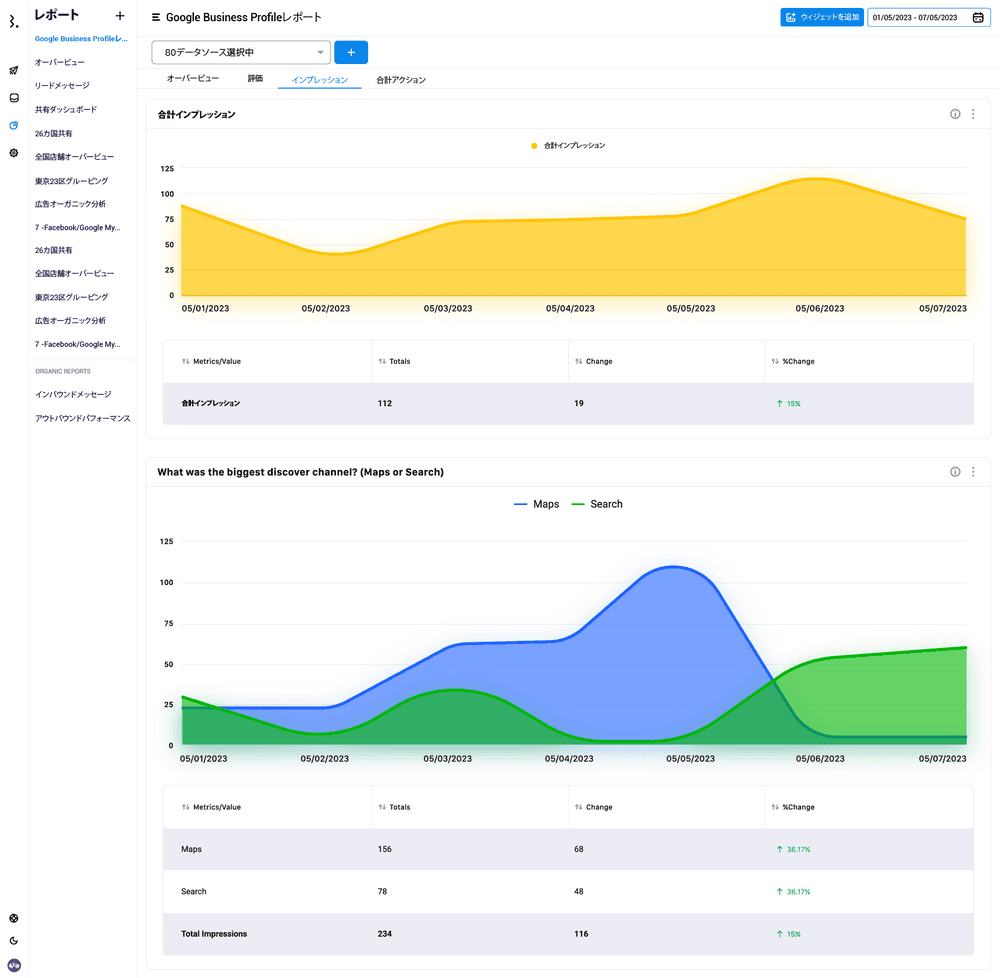Open the three-dot menu on the discover channel widget
Viewport: 1000px width, 978px height.
tap(973, 472)
